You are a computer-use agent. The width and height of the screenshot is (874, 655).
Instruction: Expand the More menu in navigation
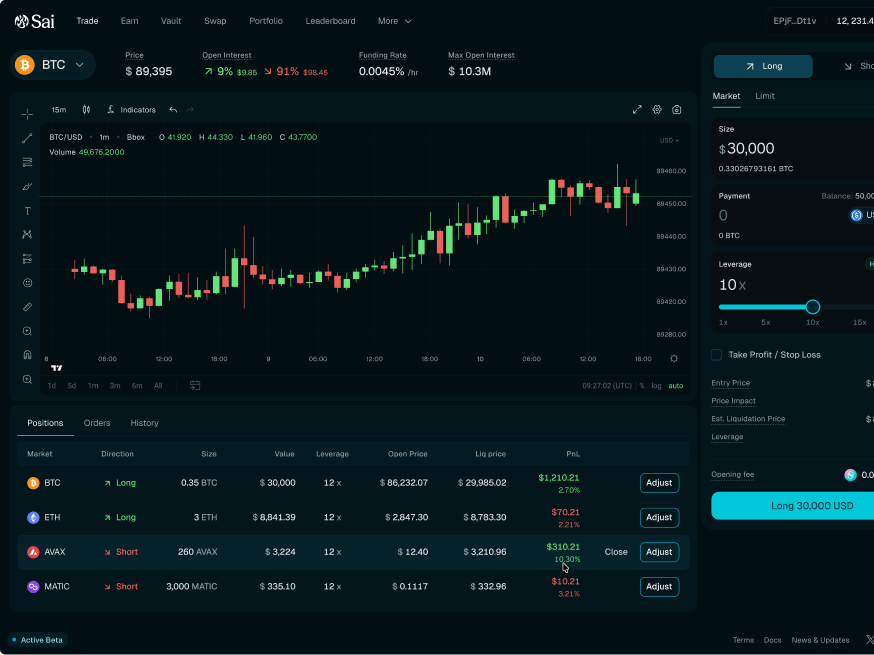pos(393,21)
